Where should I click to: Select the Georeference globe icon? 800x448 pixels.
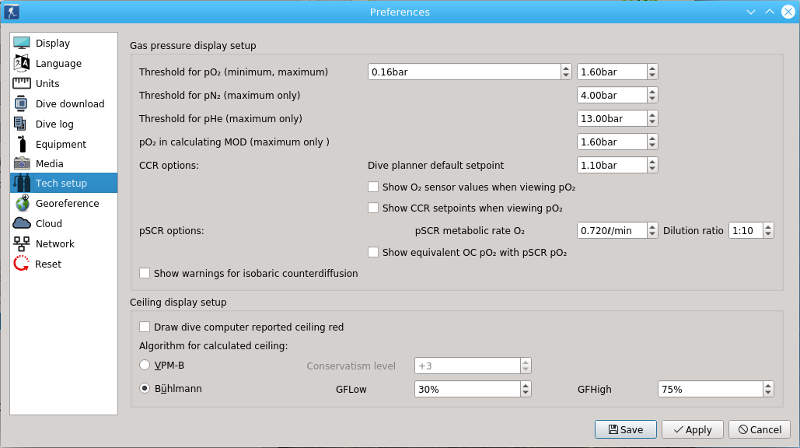tap(22, 203)
